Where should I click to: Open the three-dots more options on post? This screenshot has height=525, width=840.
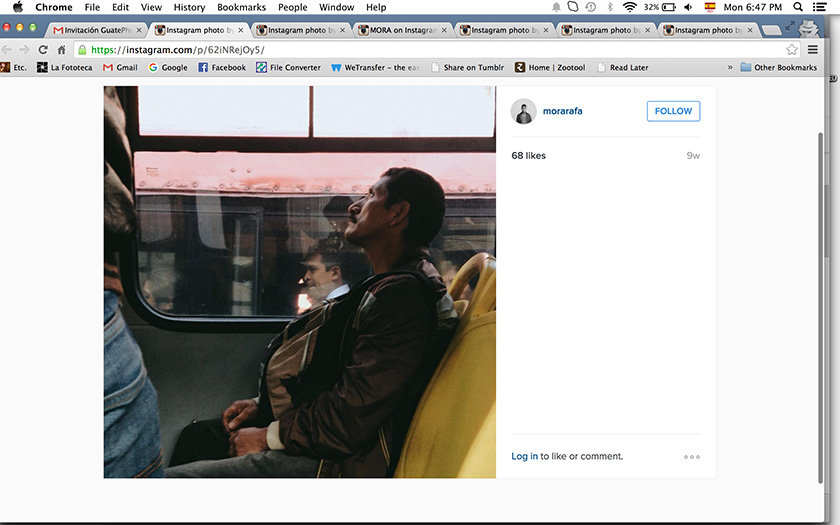692,457
